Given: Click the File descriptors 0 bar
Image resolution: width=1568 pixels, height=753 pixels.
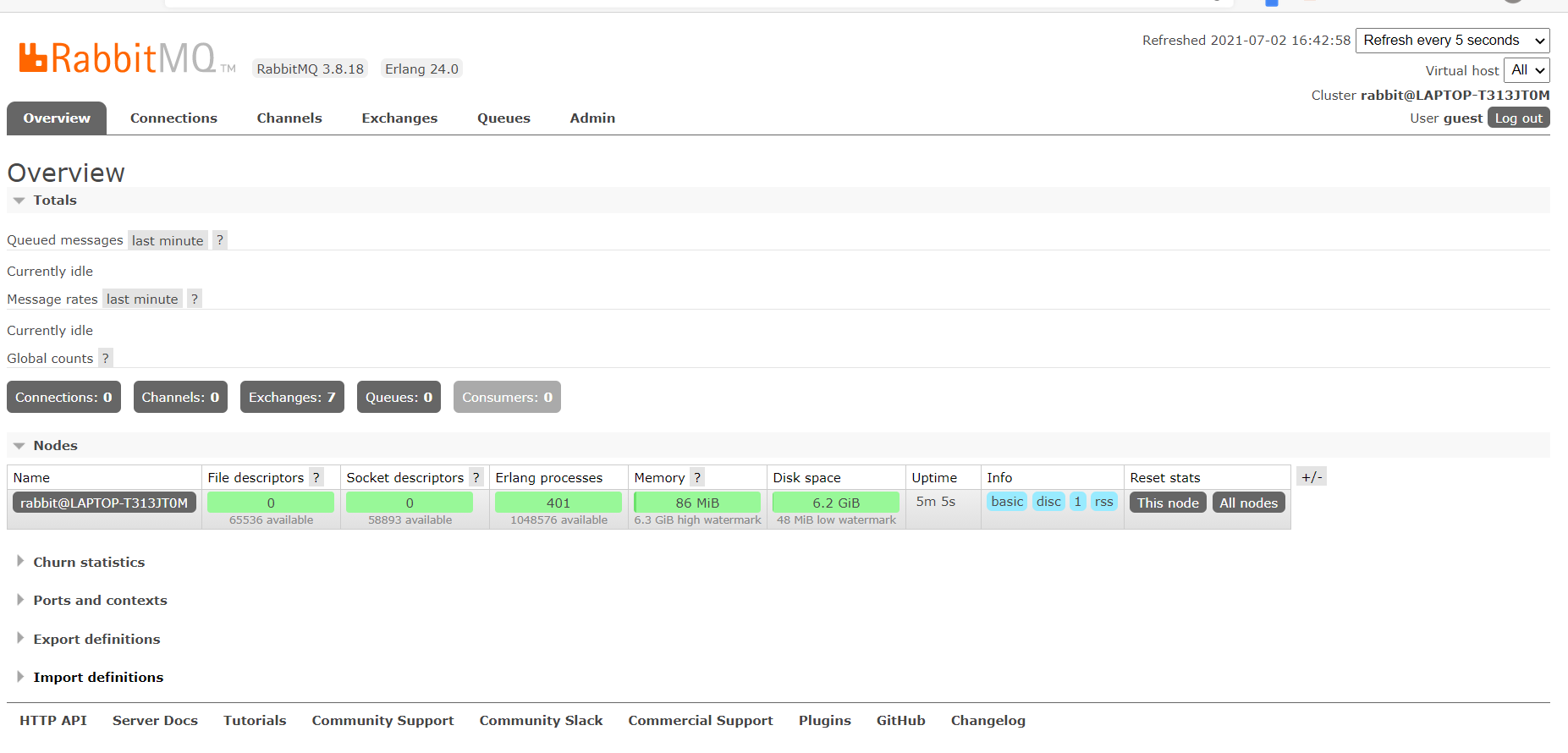Looking at the screenshot, I should [x=271, y=503].
